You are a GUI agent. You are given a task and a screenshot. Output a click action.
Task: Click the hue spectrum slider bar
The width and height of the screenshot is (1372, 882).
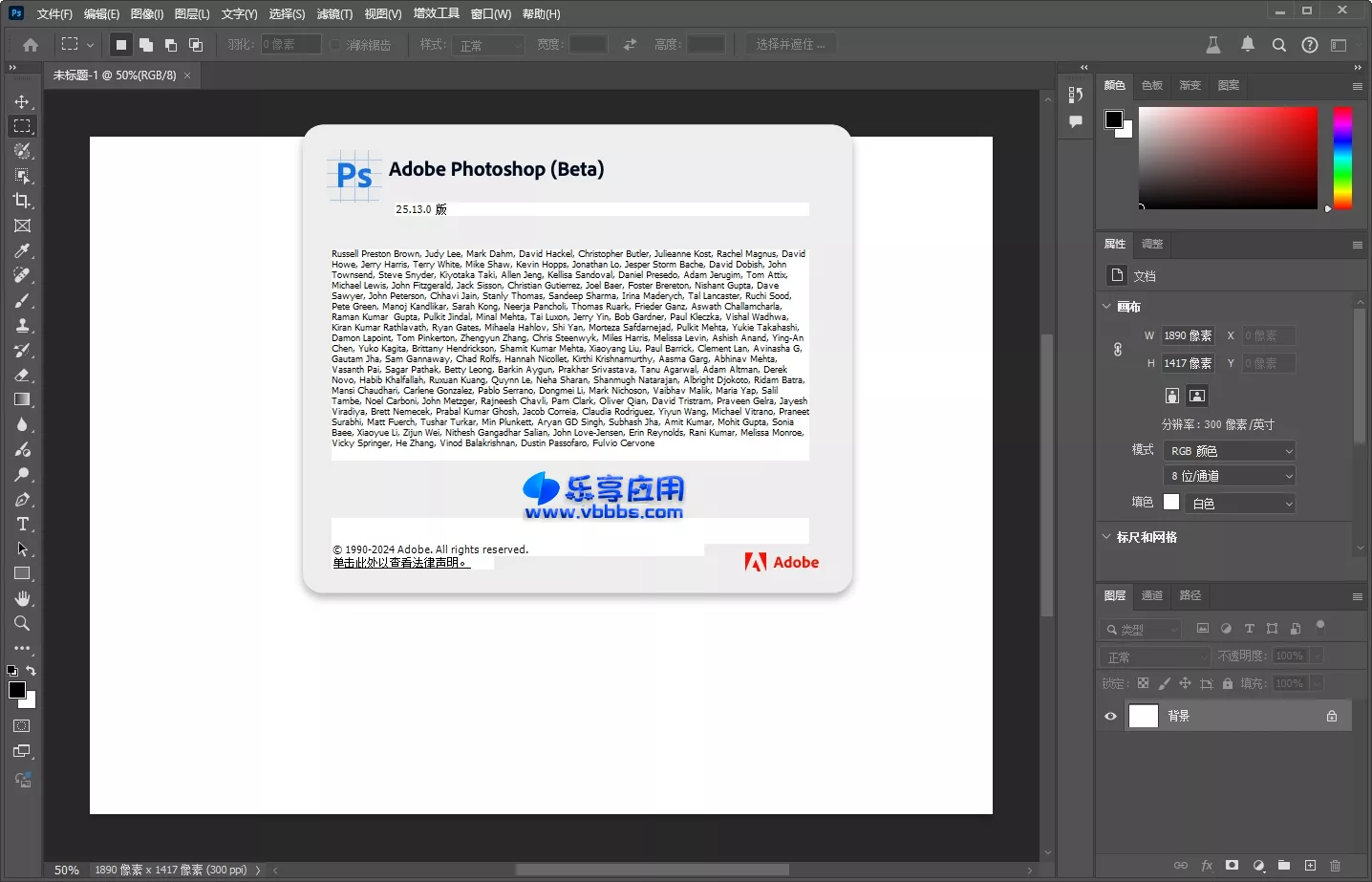[x=1342, y=158]
